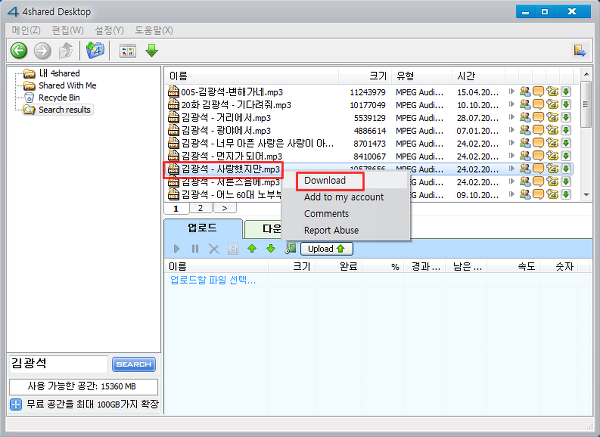Select Search results in the tree
This screenshot has width=600, height=437.
tap(64, 110)
